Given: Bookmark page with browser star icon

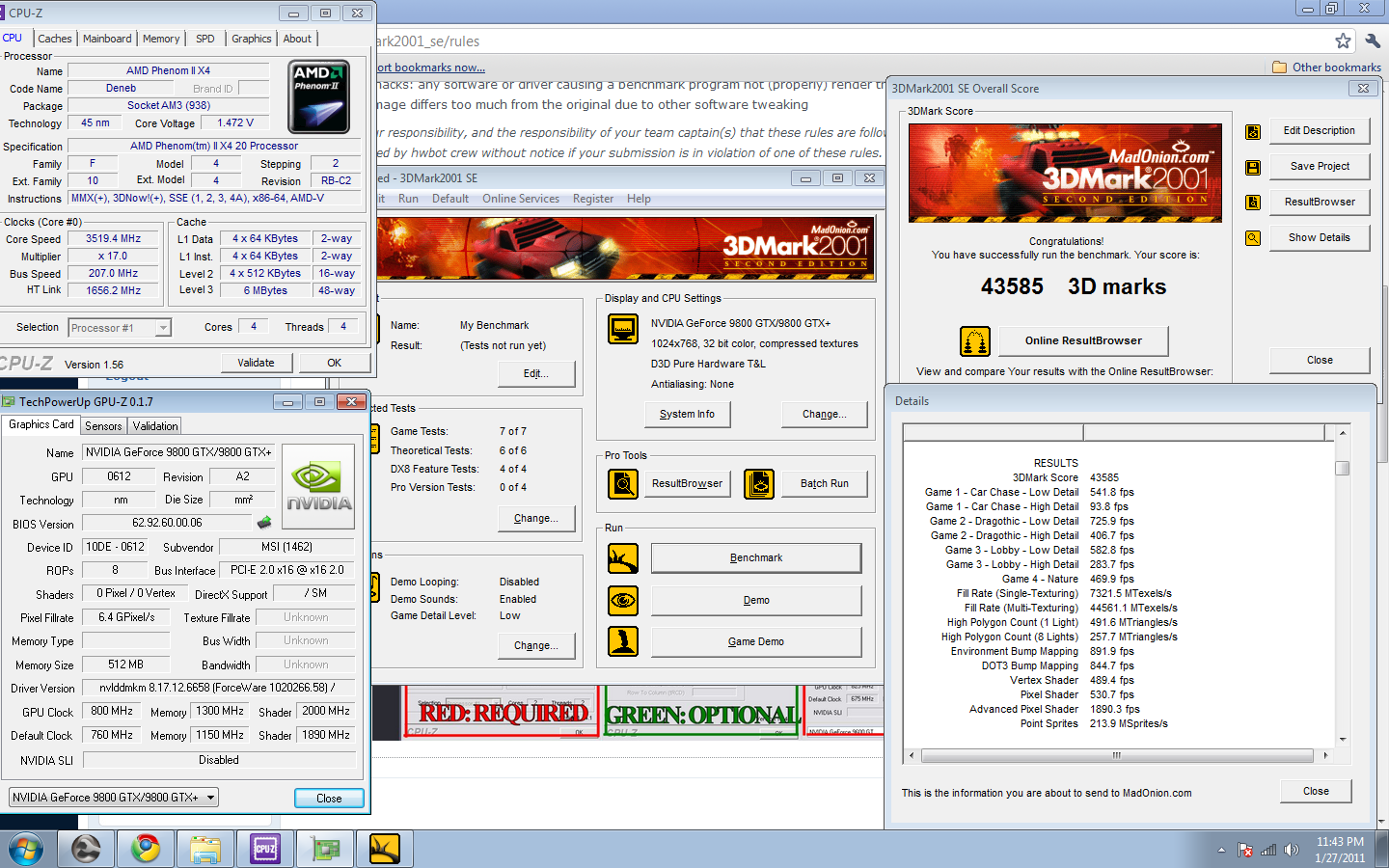Looking at the screenshot, I should tap(1343, 41).
